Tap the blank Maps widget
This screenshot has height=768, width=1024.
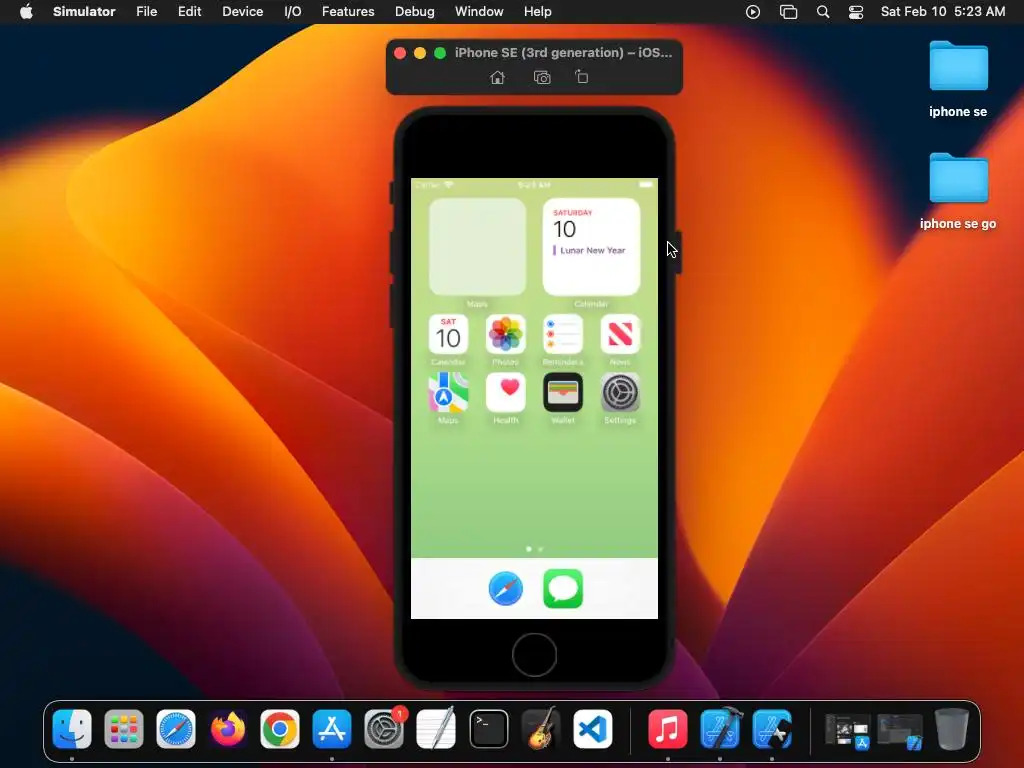tap(477, 247)
